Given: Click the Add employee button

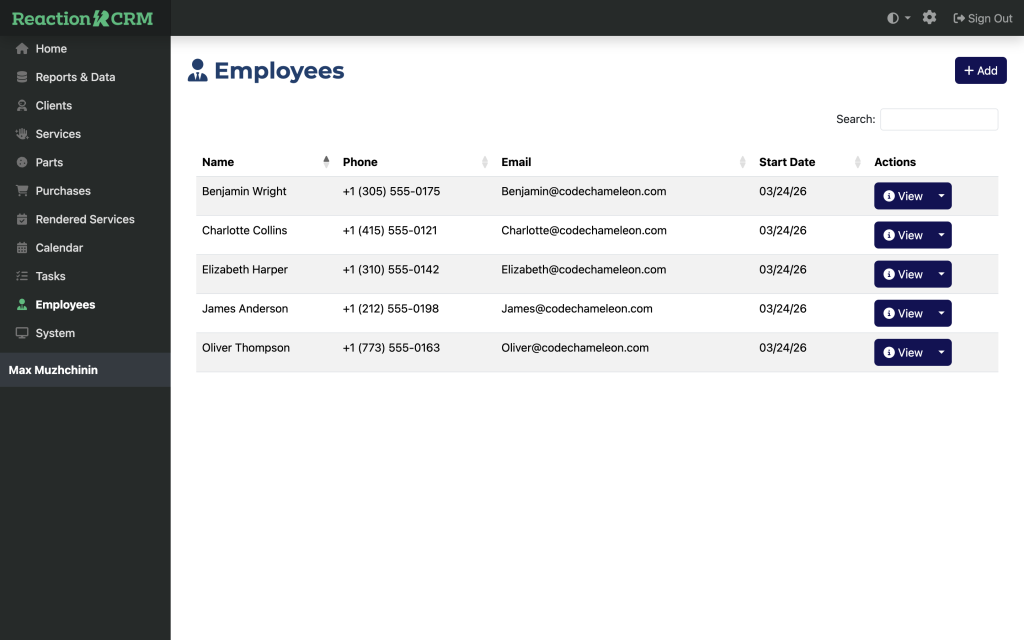Looking at the screenshot, I should 980,71.
